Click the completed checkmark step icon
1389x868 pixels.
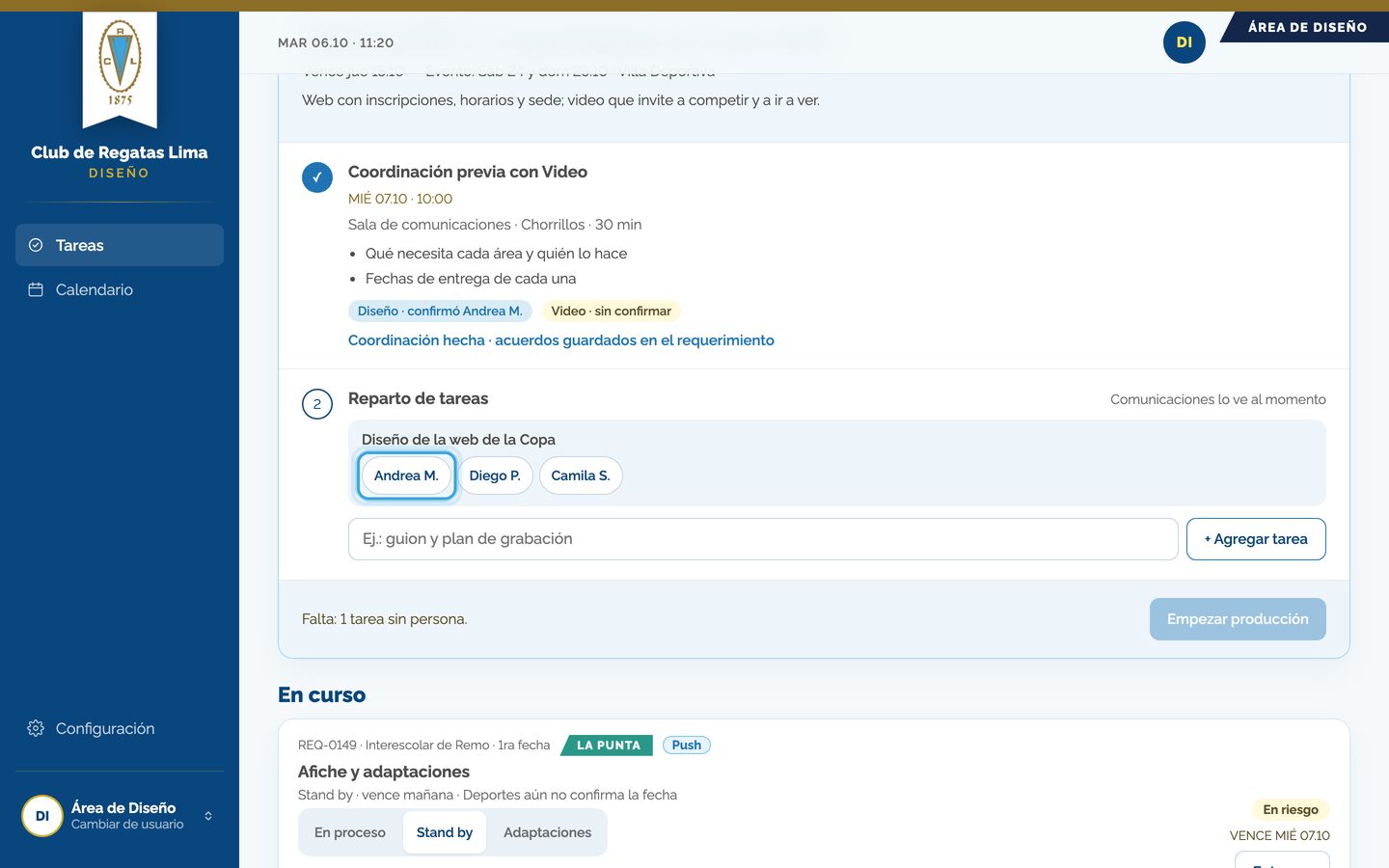[317, 177]
